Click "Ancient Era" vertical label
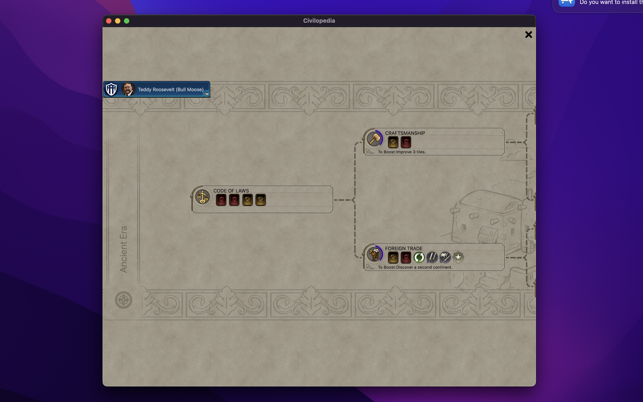This screenshot has height=402, width=643. pyautogui.click(x=123, y=249)
